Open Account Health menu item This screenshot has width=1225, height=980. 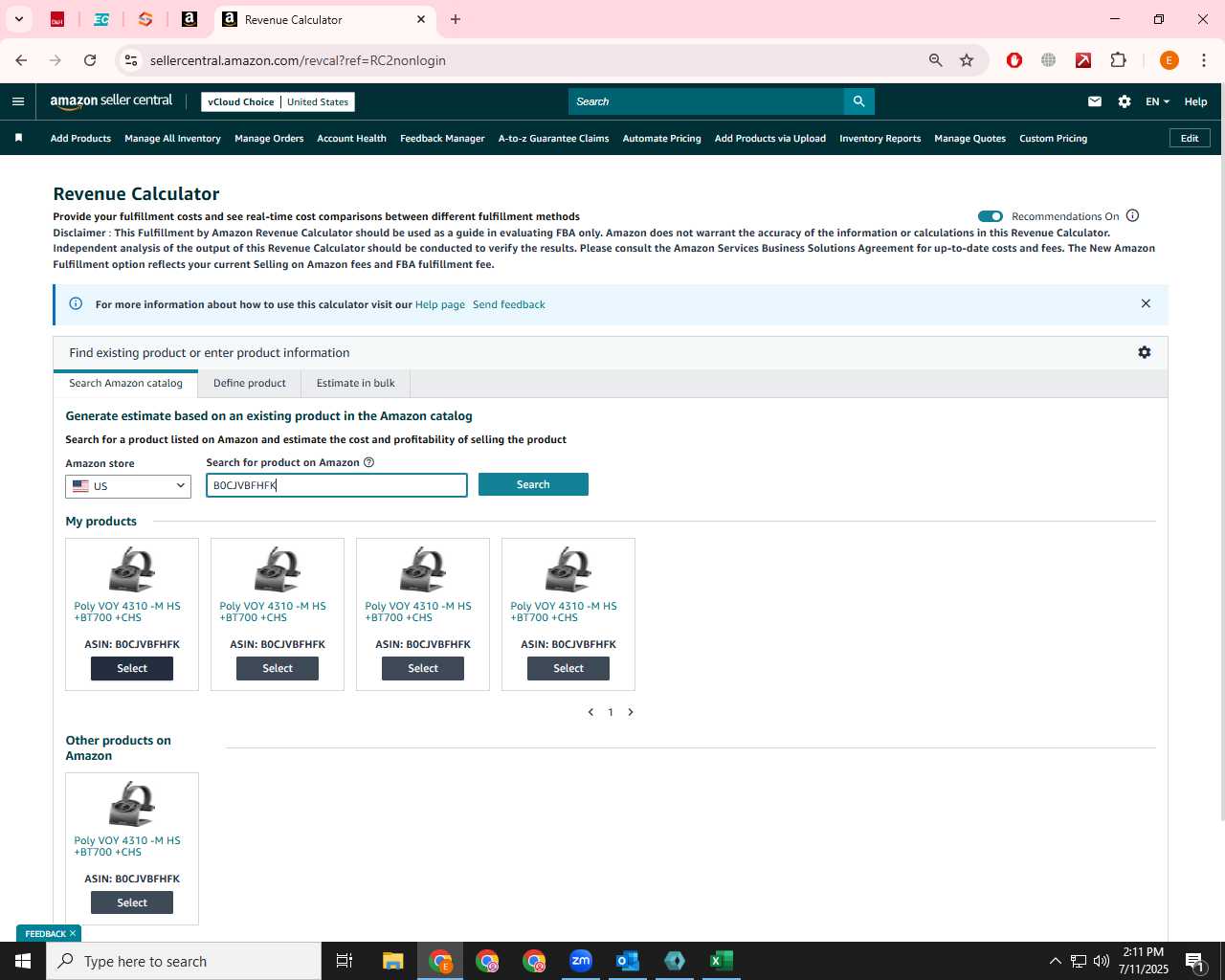point(351,138)
